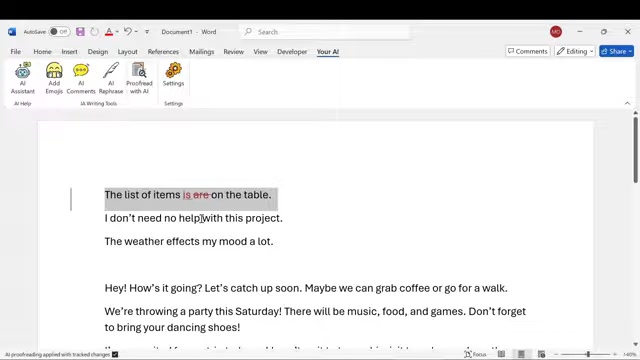Apply the red font color button
This screenshot has width=640, height=360.
click(x=109, y=32)
